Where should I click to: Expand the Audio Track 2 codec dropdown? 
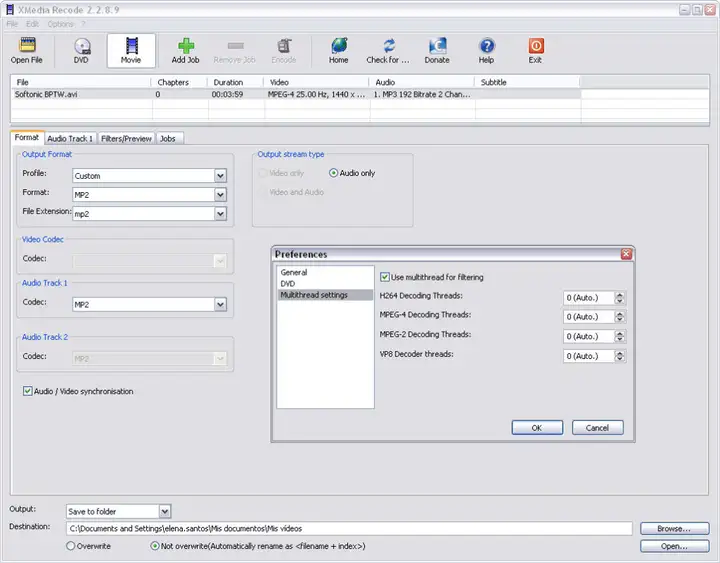click(x=220, y=359)
